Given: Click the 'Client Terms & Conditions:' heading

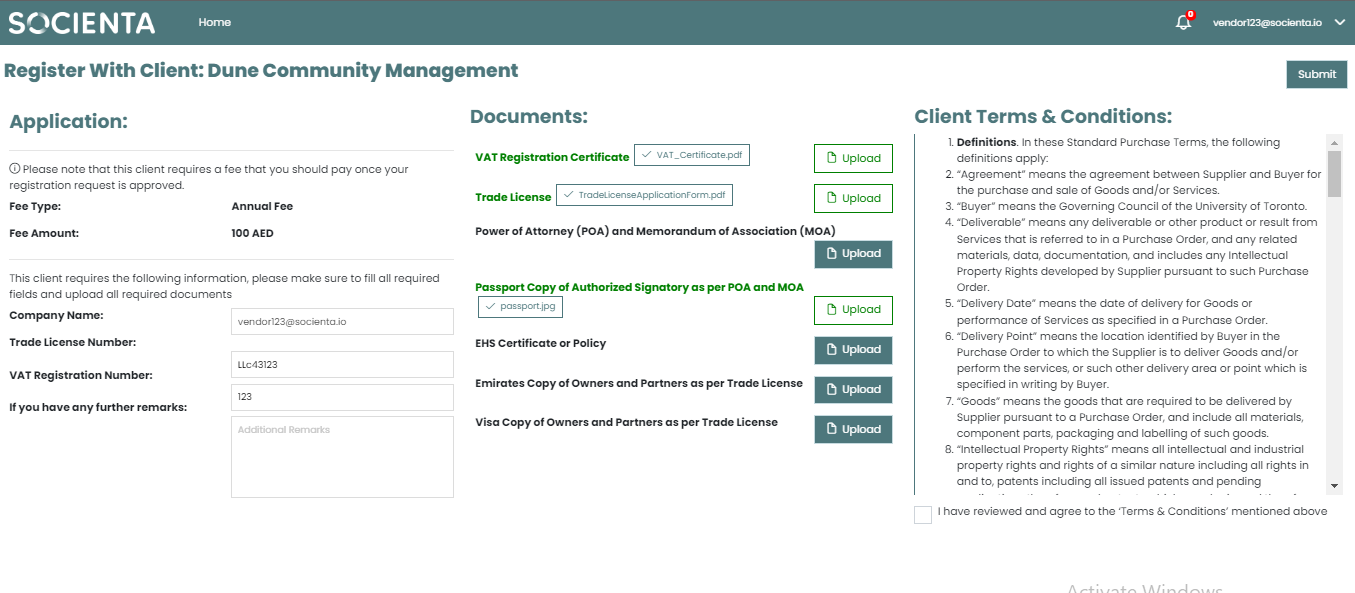Looking at the screenshot, I should point(1043,116).
